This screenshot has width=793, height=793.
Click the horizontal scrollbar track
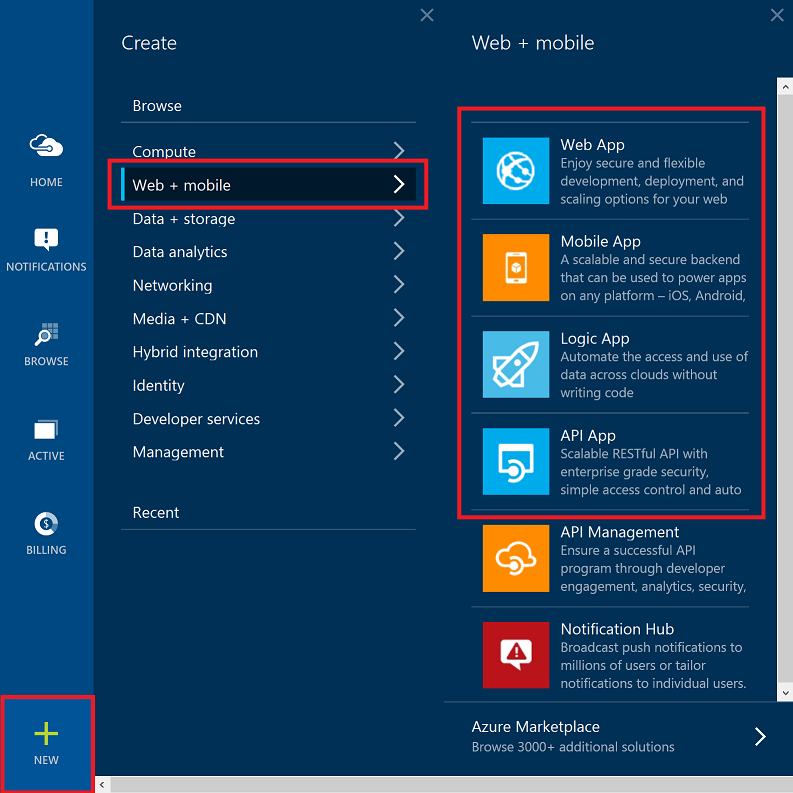click(x=451, y=785)
